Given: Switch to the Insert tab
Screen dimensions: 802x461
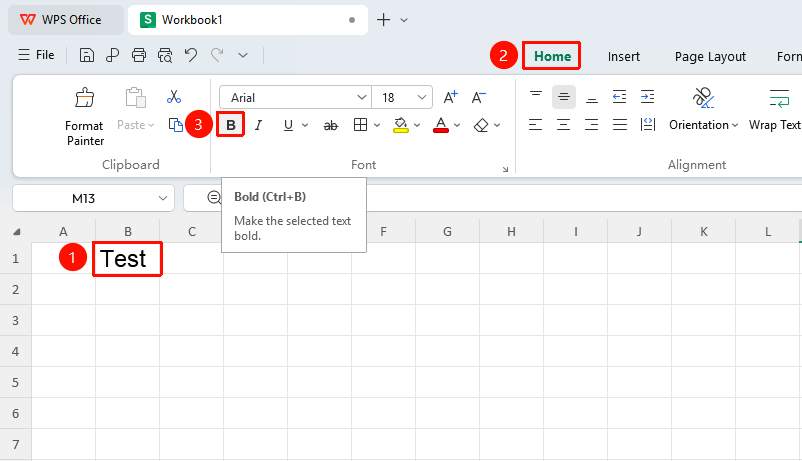Looking at the screenshot, I should [623, 56].
